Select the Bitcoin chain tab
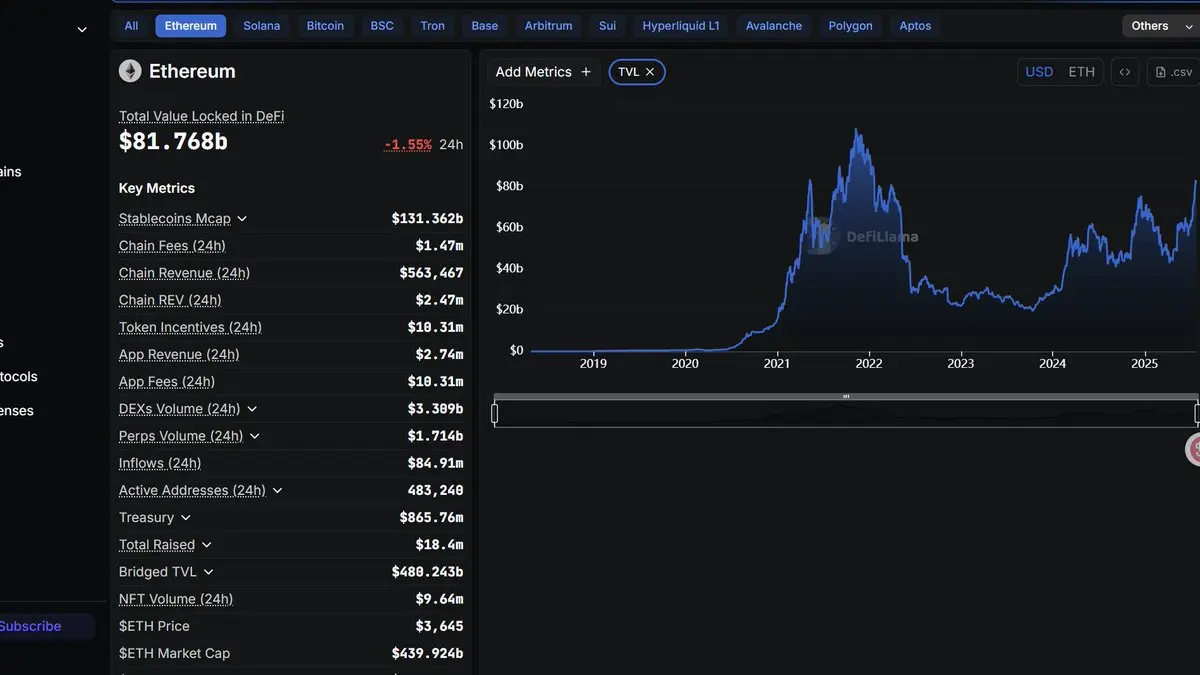 [325, 26]
